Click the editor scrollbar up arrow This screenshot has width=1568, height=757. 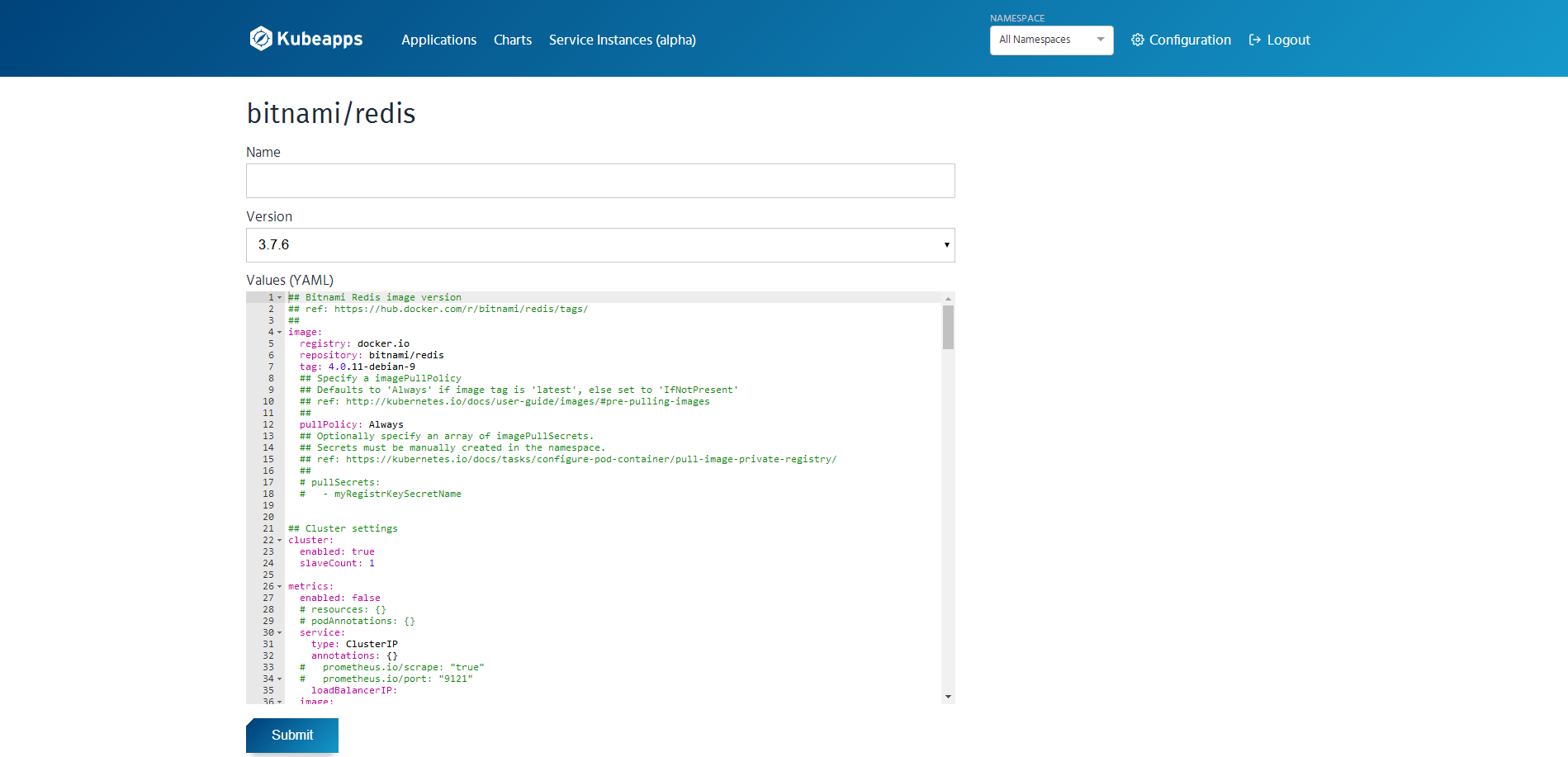(x=948, y=298)
